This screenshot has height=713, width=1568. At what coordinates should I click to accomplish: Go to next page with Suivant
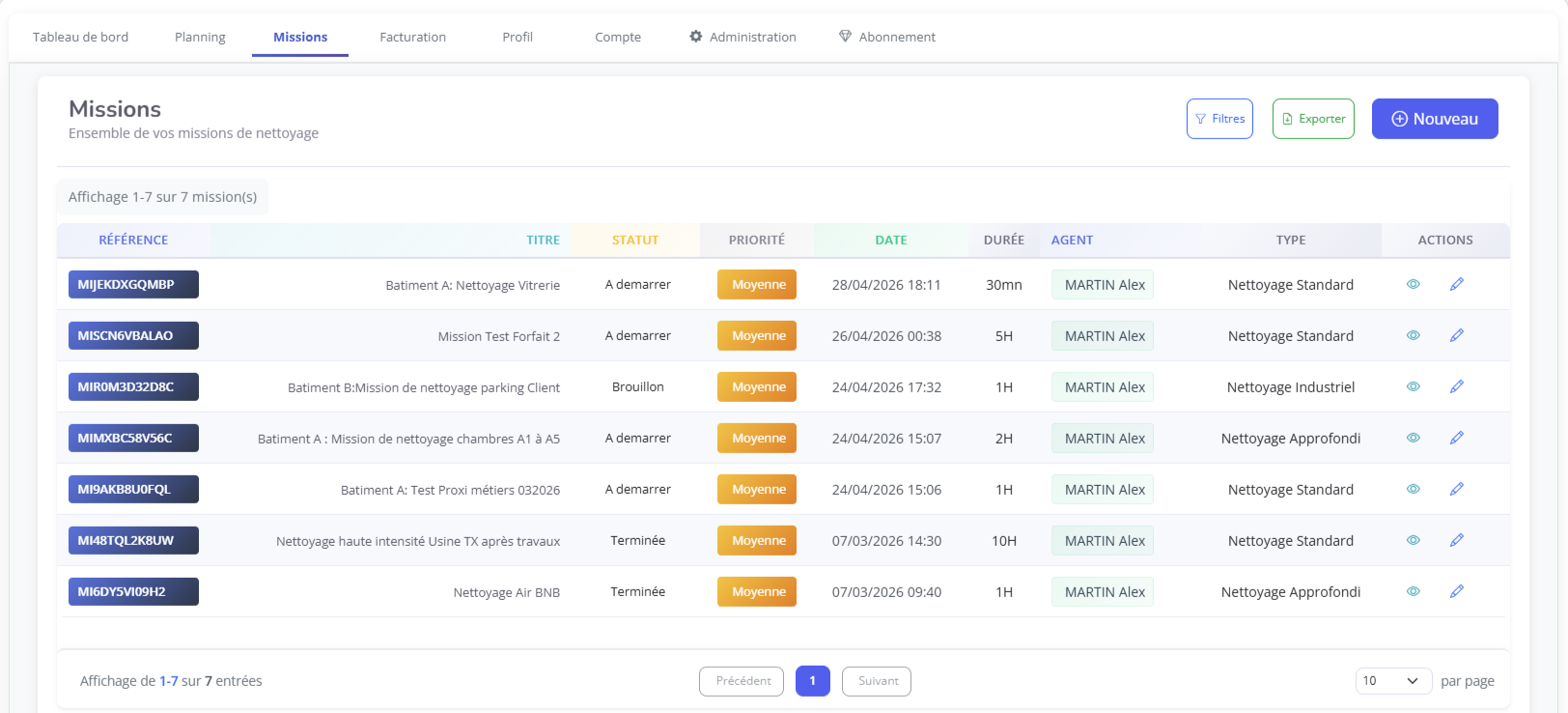click(x=877, y=681)
